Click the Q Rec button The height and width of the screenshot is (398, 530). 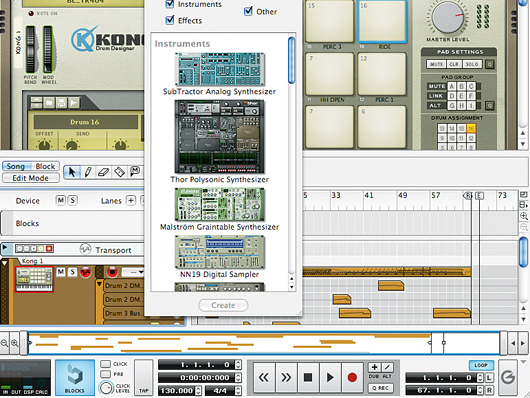coord(381,388)
